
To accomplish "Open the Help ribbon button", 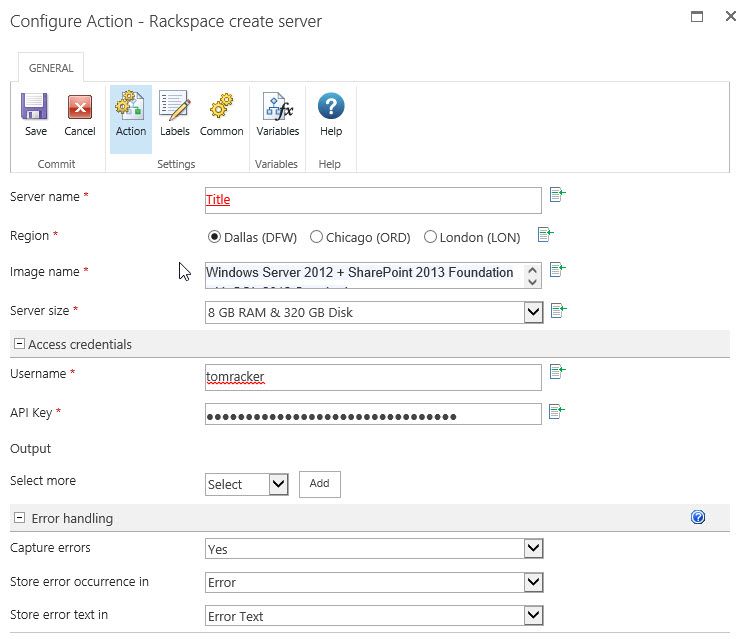I will 331,114.
